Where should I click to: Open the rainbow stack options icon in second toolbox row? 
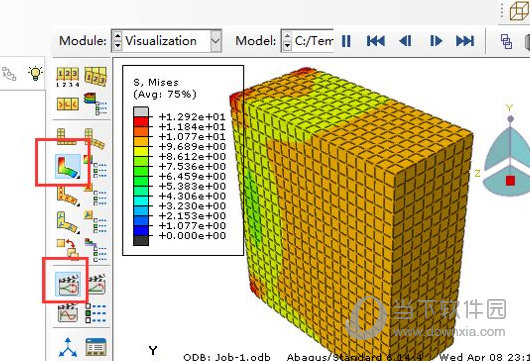96,103
